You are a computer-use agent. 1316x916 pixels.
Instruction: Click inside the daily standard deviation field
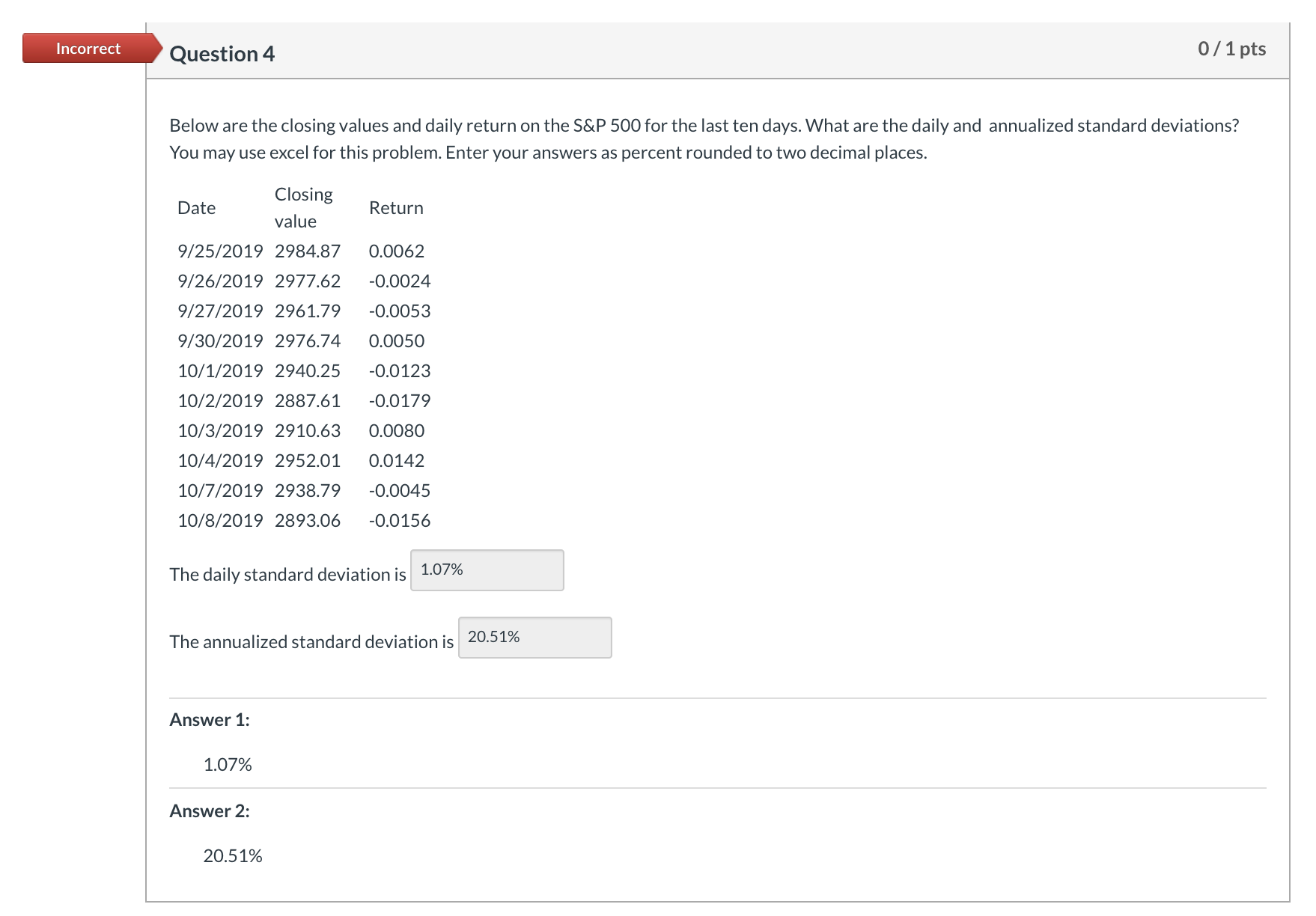pos(486,570)
